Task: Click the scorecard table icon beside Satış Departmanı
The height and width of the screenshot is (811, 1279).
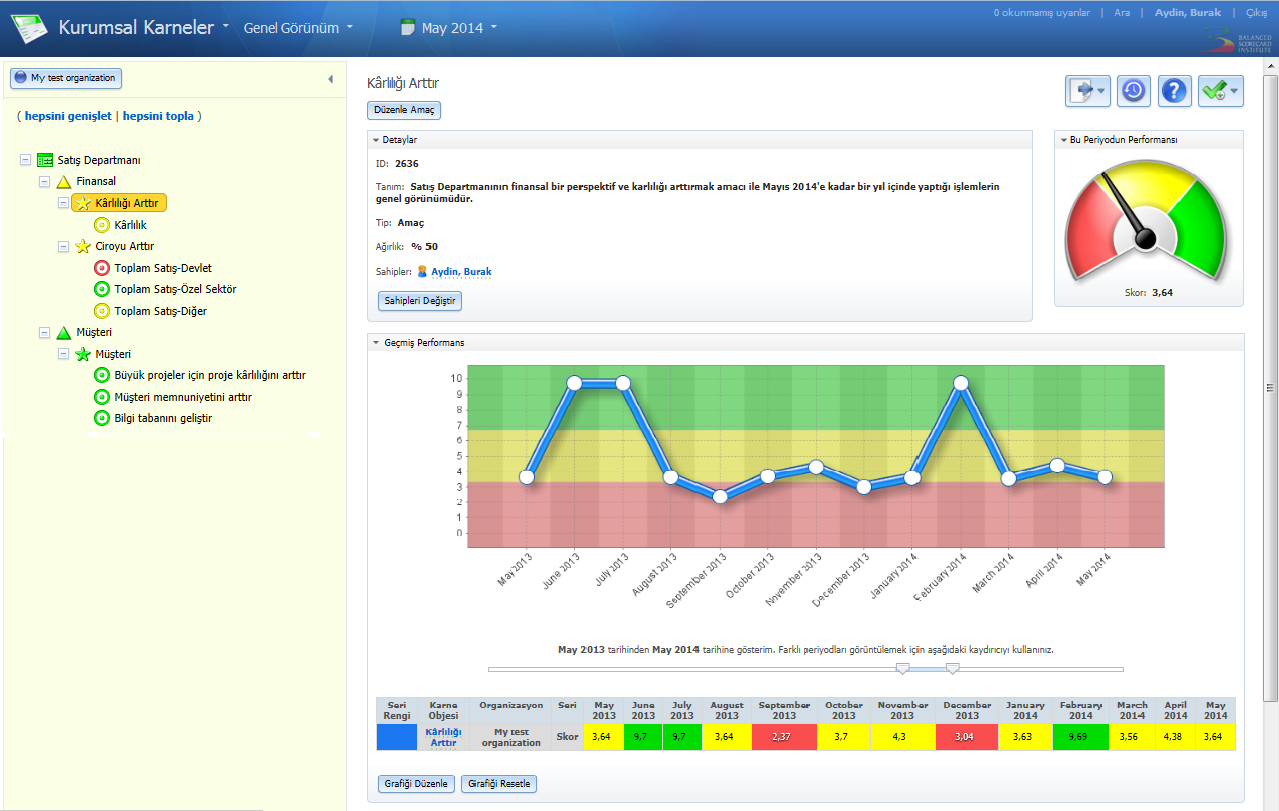Action: 45,160
